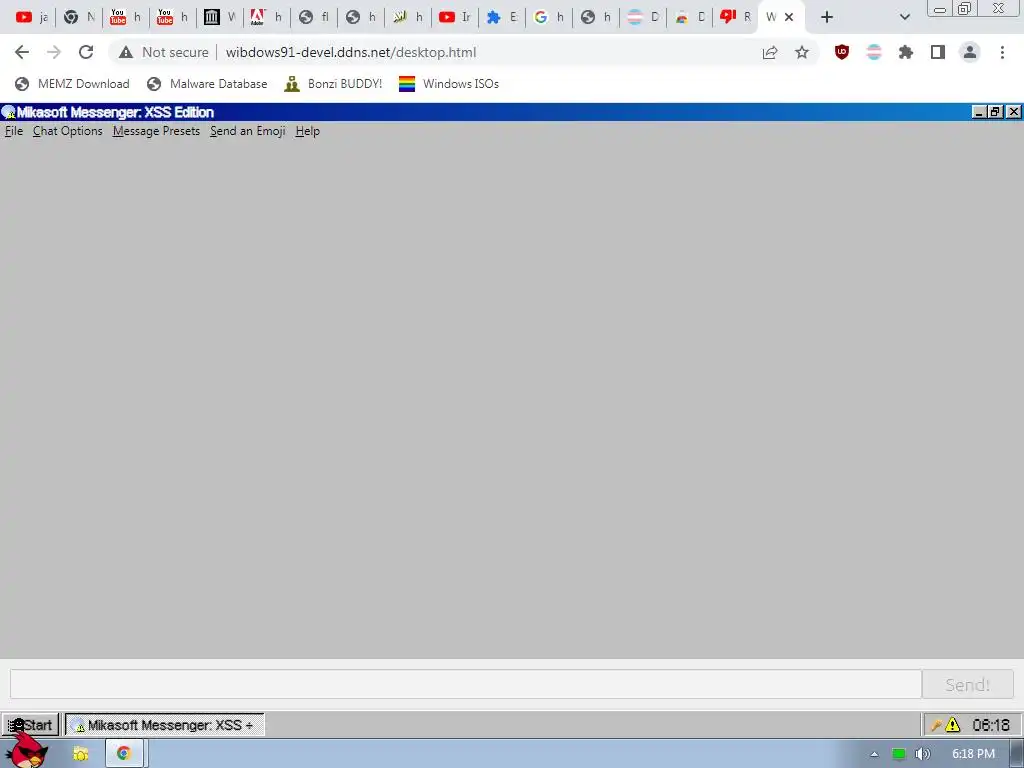The image size is (1024, 768).
Task: Open the Extensions puzzle menu
Action: click(x=906, y=52)
